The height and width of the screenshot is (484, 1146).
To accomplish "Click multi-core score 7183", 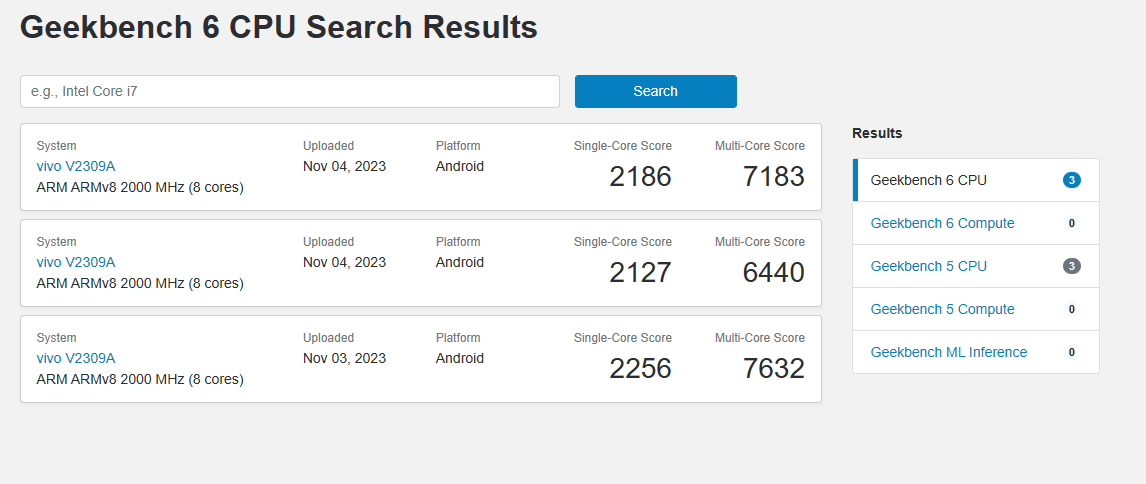I will click(x=773, y=176).
